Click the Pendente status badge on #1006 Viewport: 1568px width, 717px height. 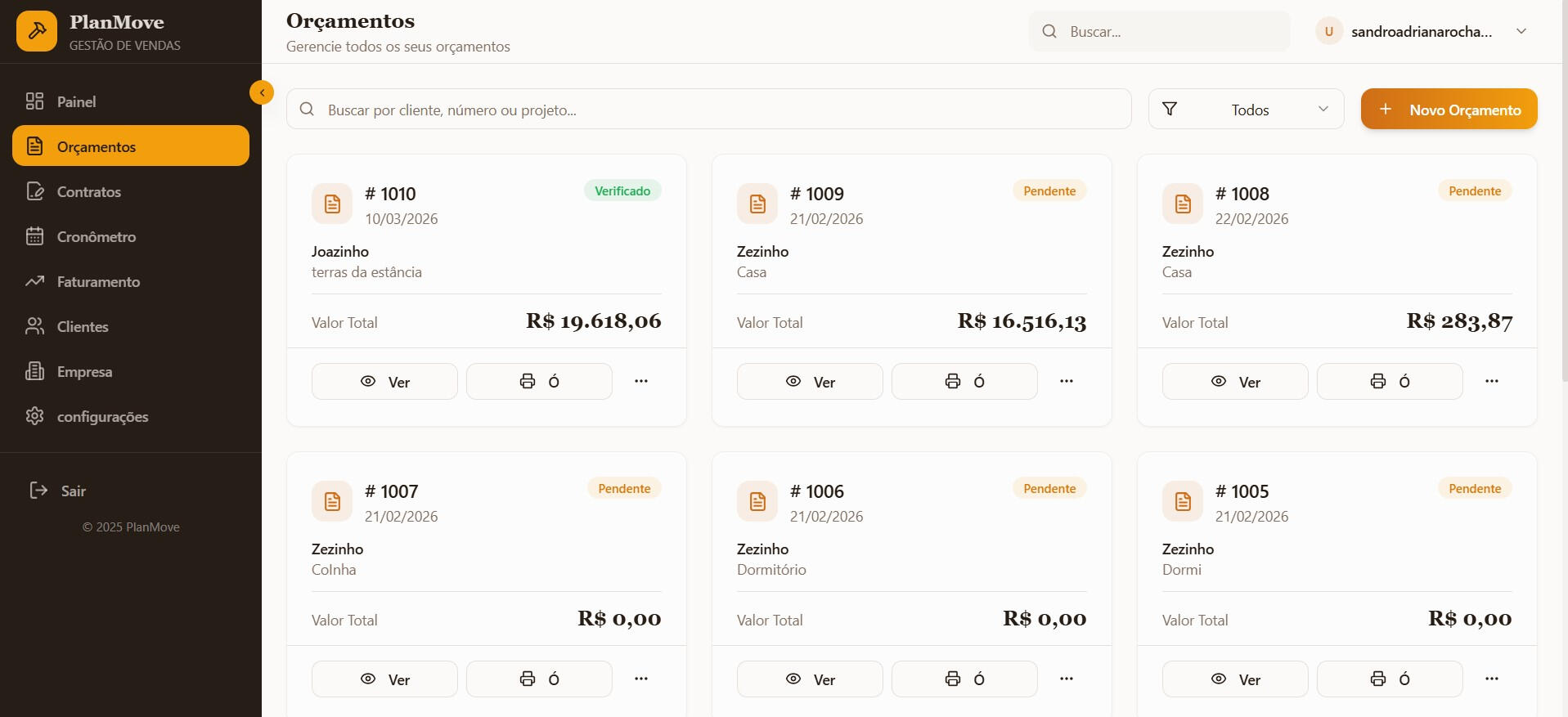pos(1049,489)
